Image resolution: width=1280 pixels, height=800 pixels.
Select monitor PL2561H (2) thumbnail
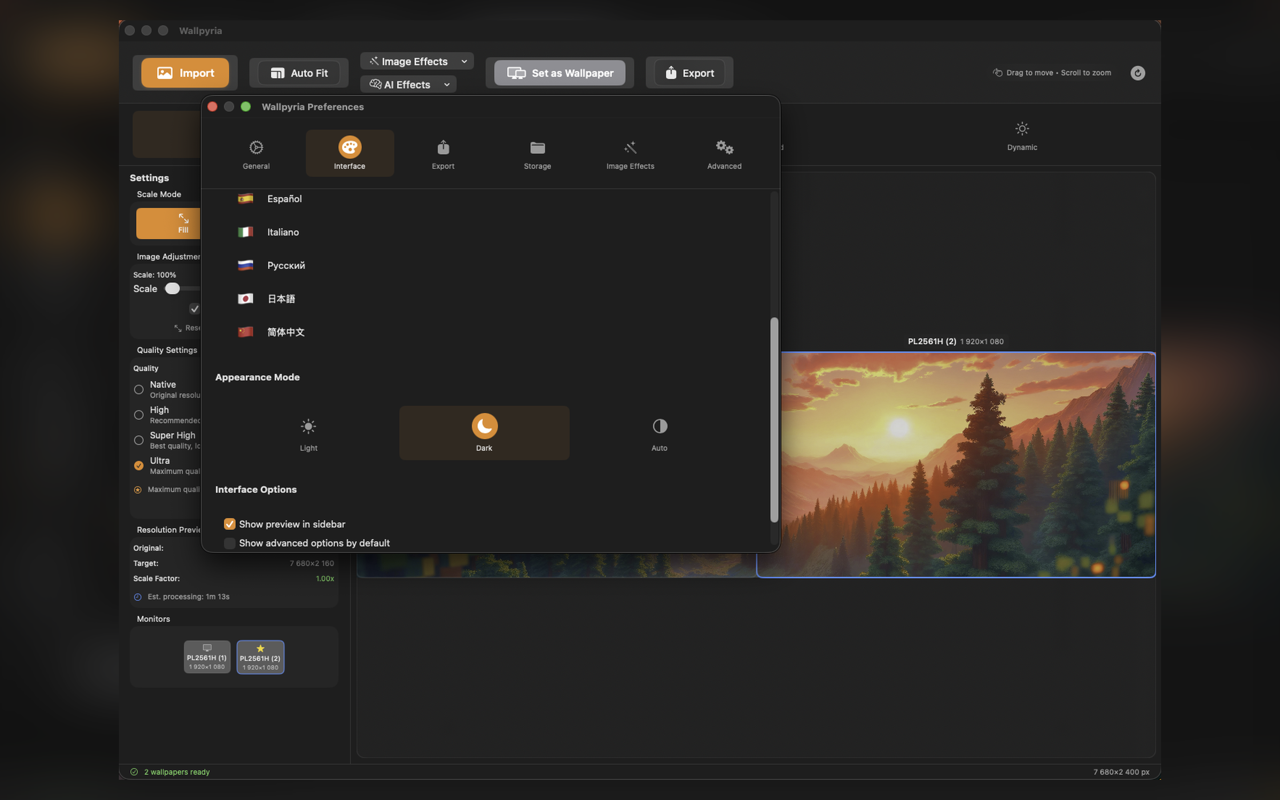260,657
